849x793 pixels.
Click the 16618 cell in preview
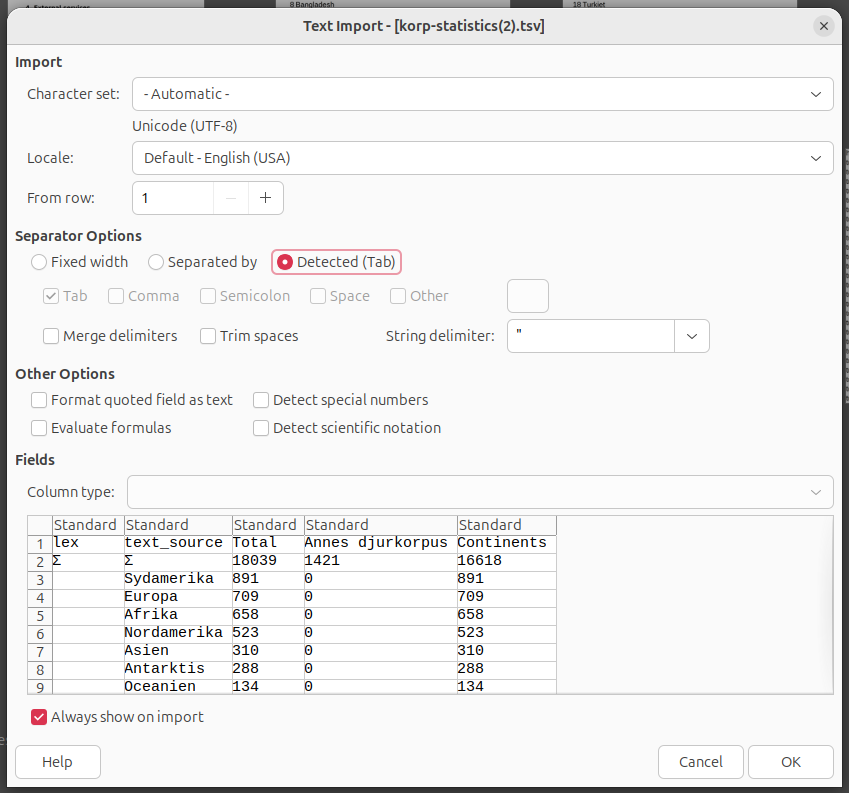(506, 561)
